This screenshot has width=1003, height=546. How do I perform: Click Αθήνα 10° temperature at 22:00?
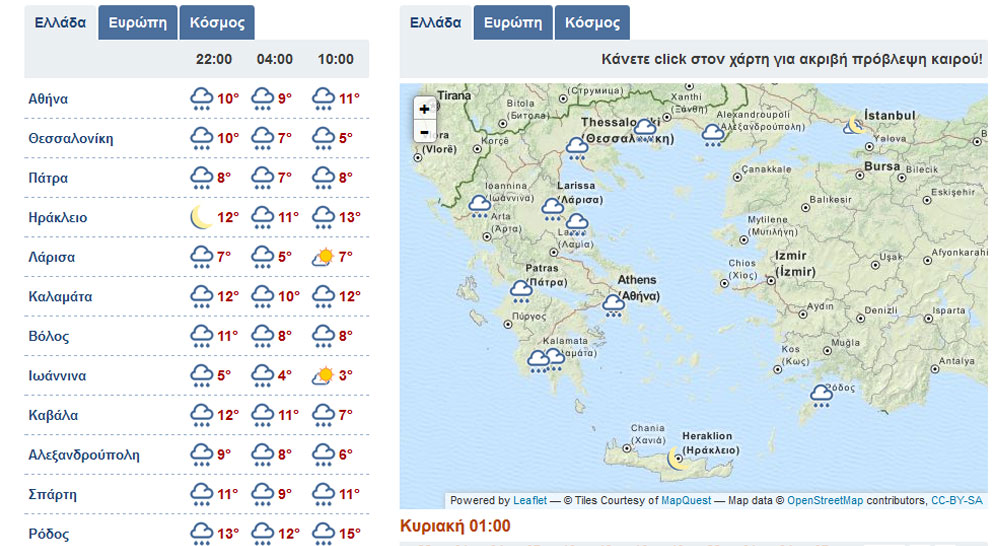pos(228,99)
